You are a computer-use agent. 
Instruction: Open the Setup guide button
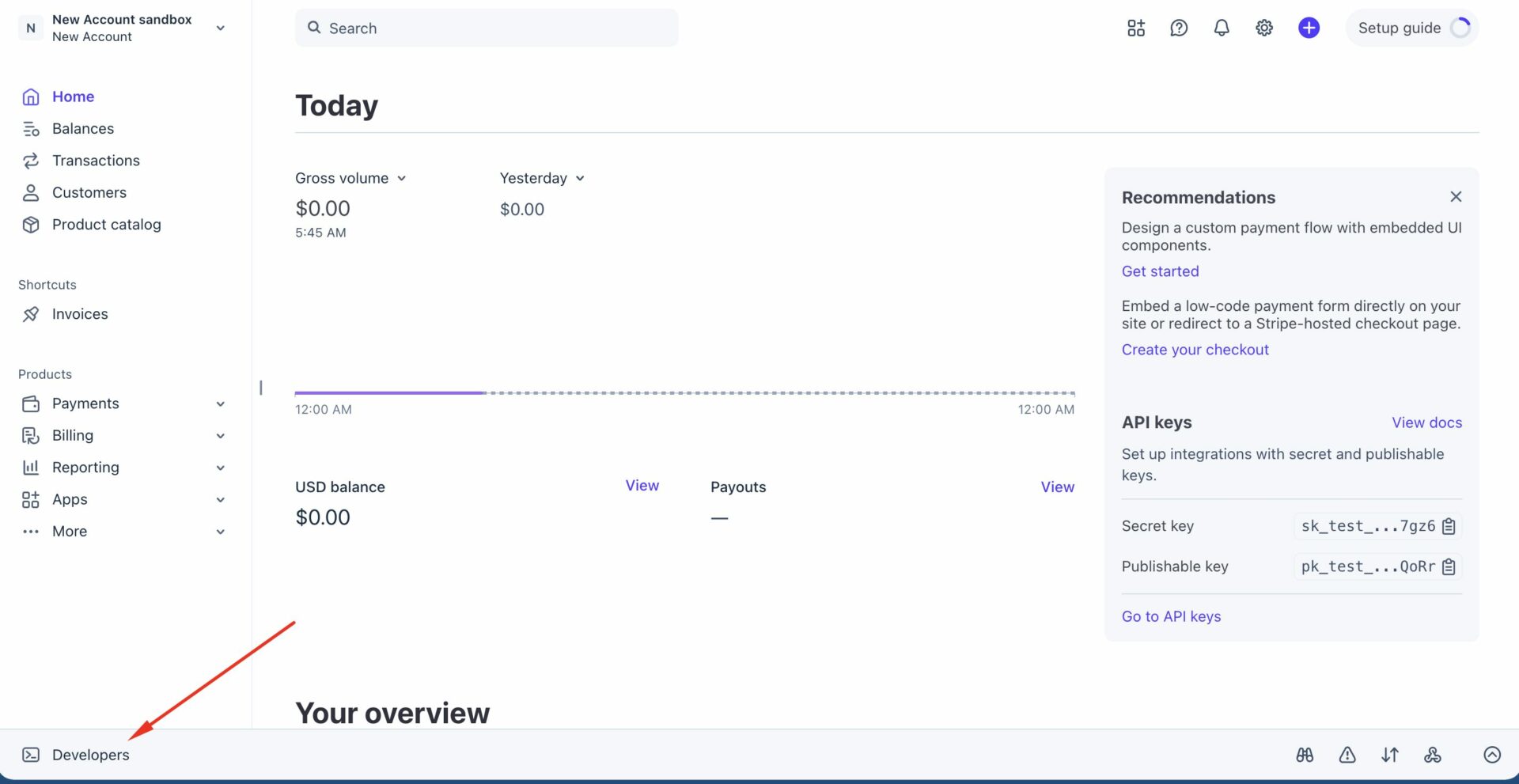1412,28
